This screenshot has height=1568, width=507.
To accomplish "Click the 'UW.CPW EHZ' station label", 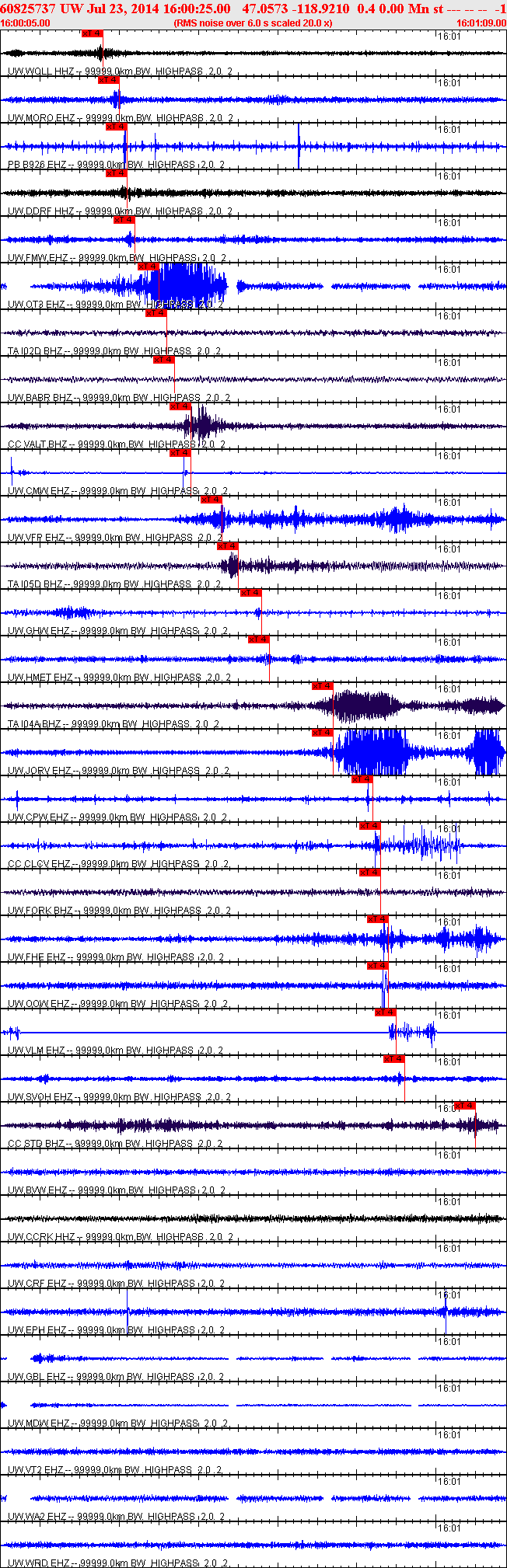I will click(x=39, y=817).
